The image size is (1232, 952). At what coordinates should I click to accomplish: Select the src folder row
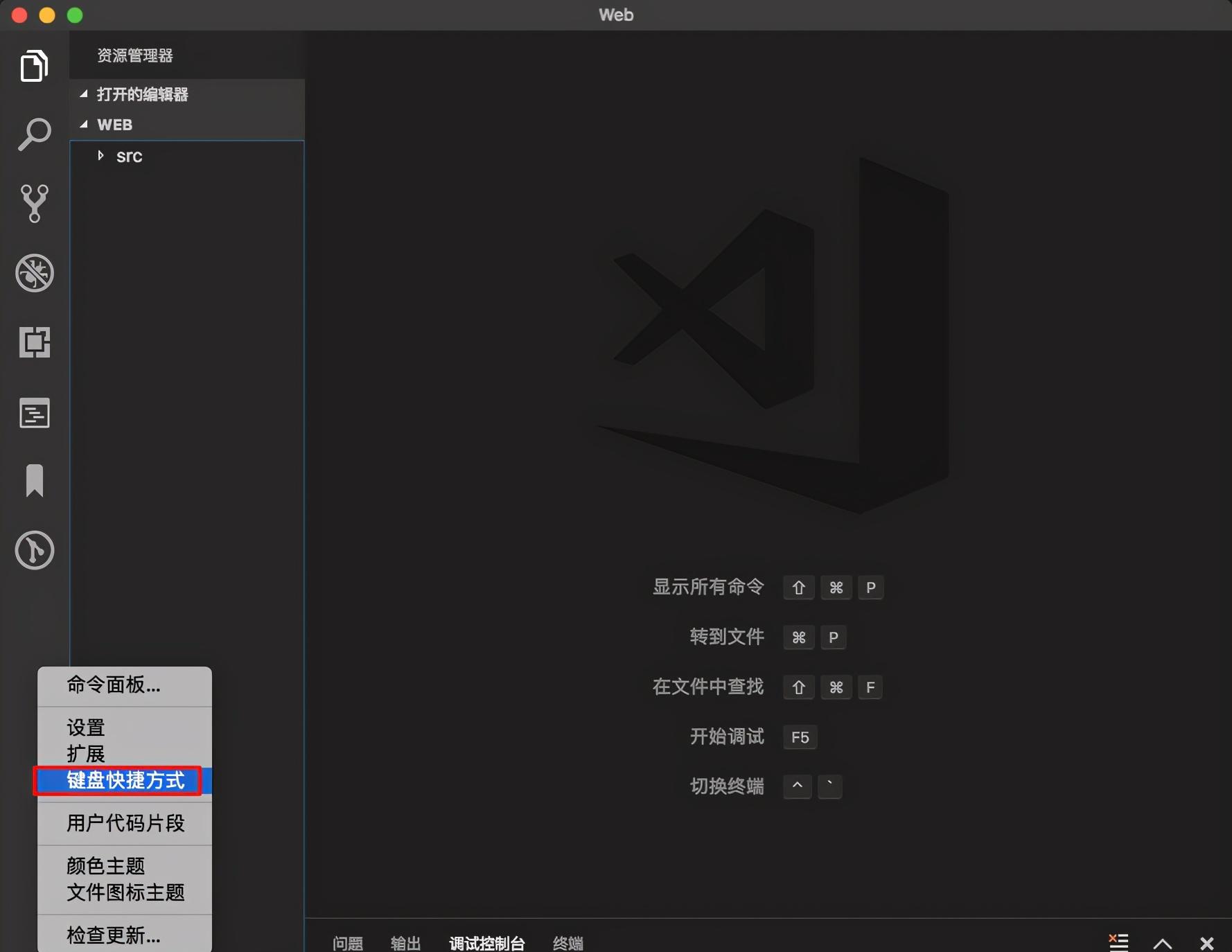(187, 156)
